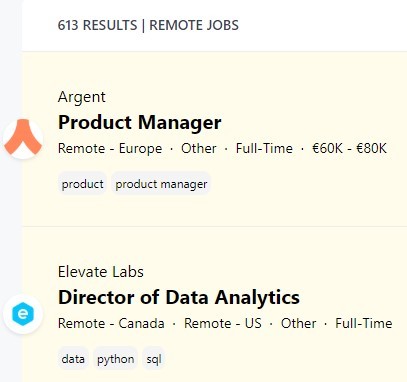Viewport: 407px width, 382px height.
Task: Filter by the 'data' tag
Action: 73,359
